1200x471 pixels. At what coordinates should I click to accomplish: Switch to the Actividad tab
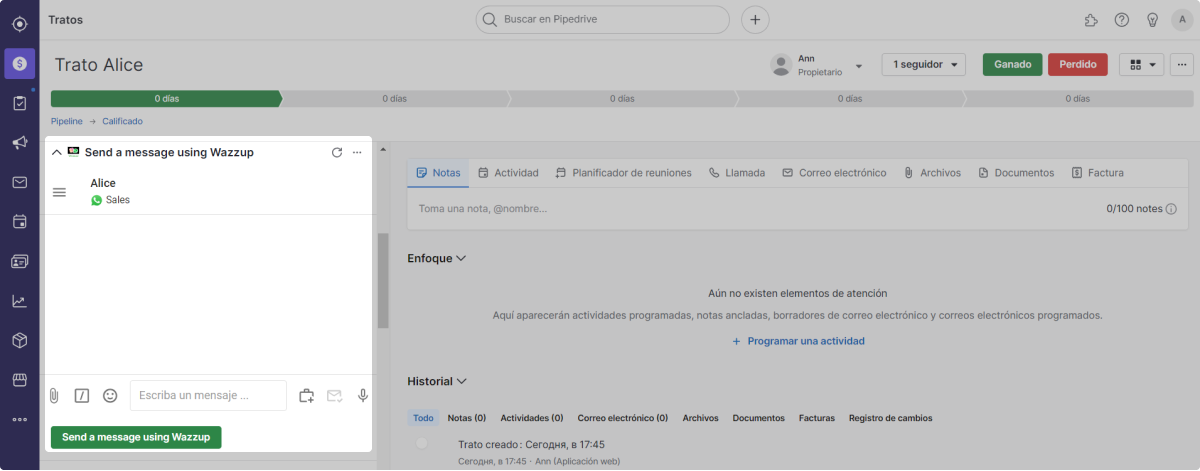click(x=508, y=173)
